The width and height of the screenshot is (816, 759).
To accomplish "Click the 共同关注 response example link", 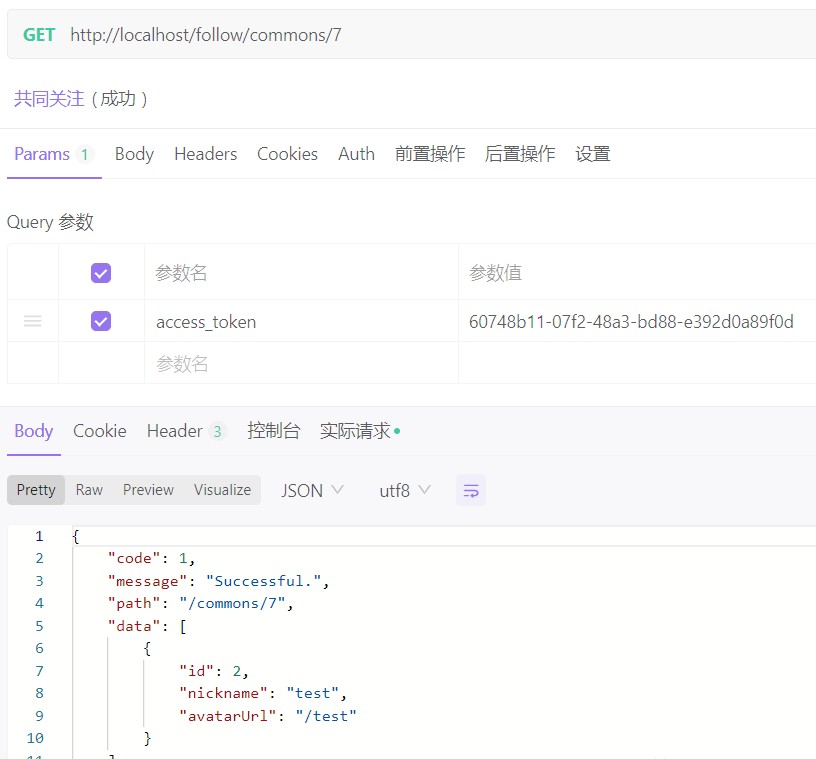I will pyautogui.click(x=48, y=98).
